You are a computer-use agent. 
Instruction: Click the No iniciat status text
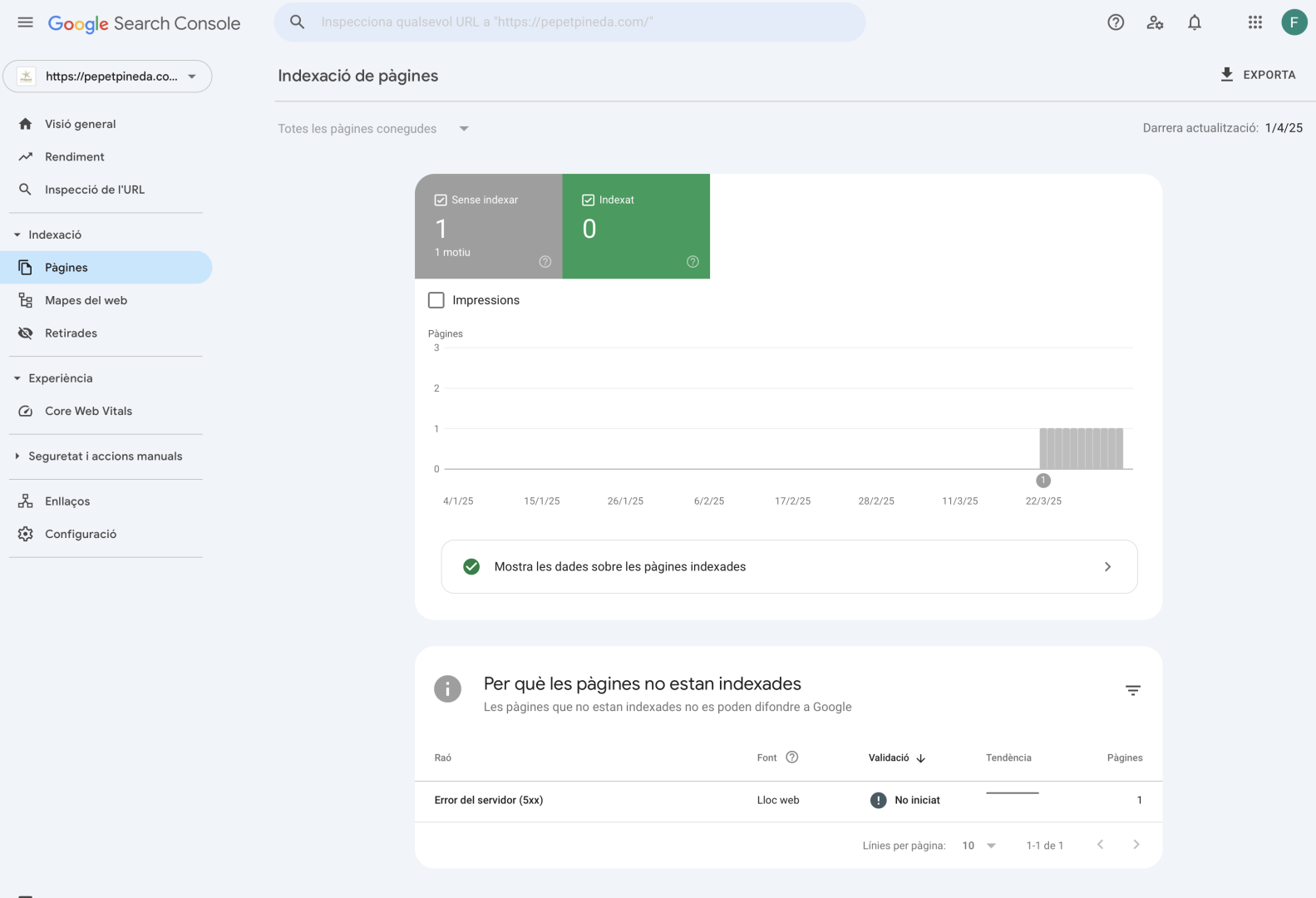point(917,800)
